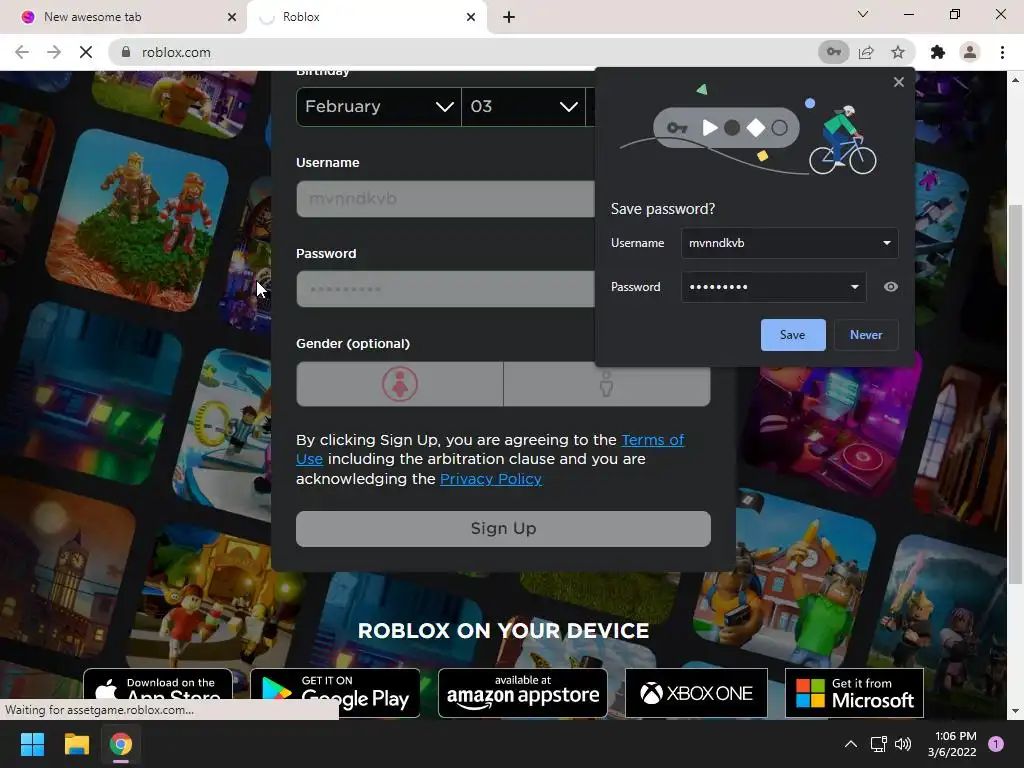
Task: Click the Chrome icon in the taskbar
Action: pos(120,744)
